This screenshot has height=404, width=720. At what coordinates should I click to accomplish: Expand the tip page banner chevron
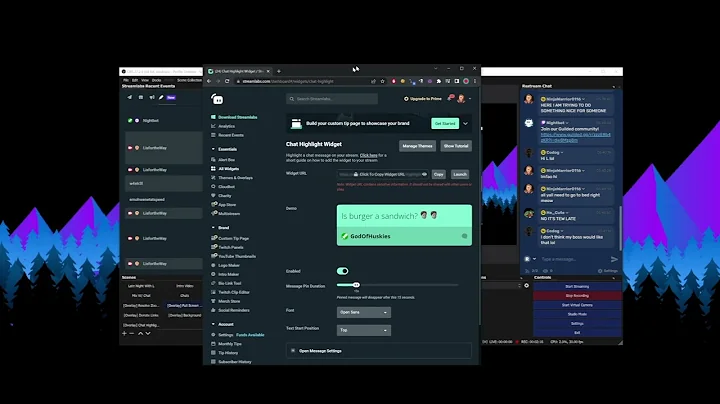coord(465,123)
